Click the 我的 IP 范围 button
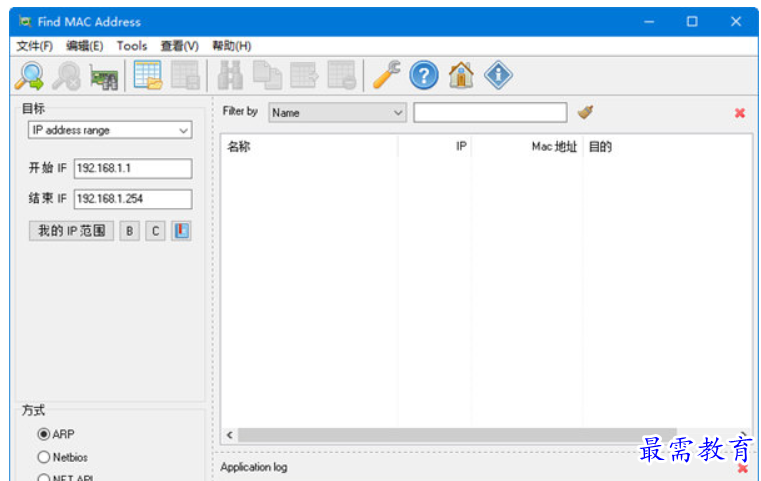Image resolution: width=761 pixels, height=481 pixels. point(71,231)
